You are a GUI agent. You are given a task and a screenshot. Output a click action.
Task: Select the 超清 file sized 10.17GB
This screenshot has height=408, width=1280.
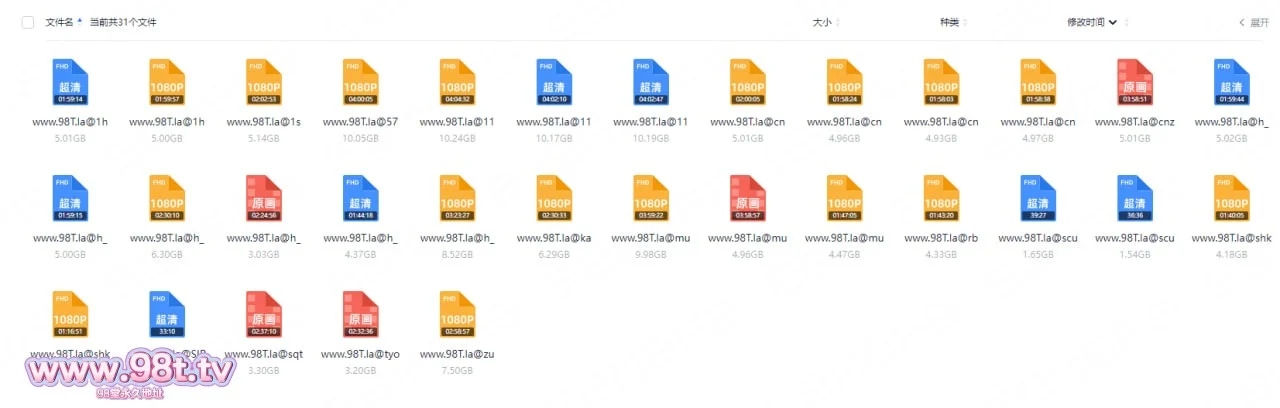554,82
